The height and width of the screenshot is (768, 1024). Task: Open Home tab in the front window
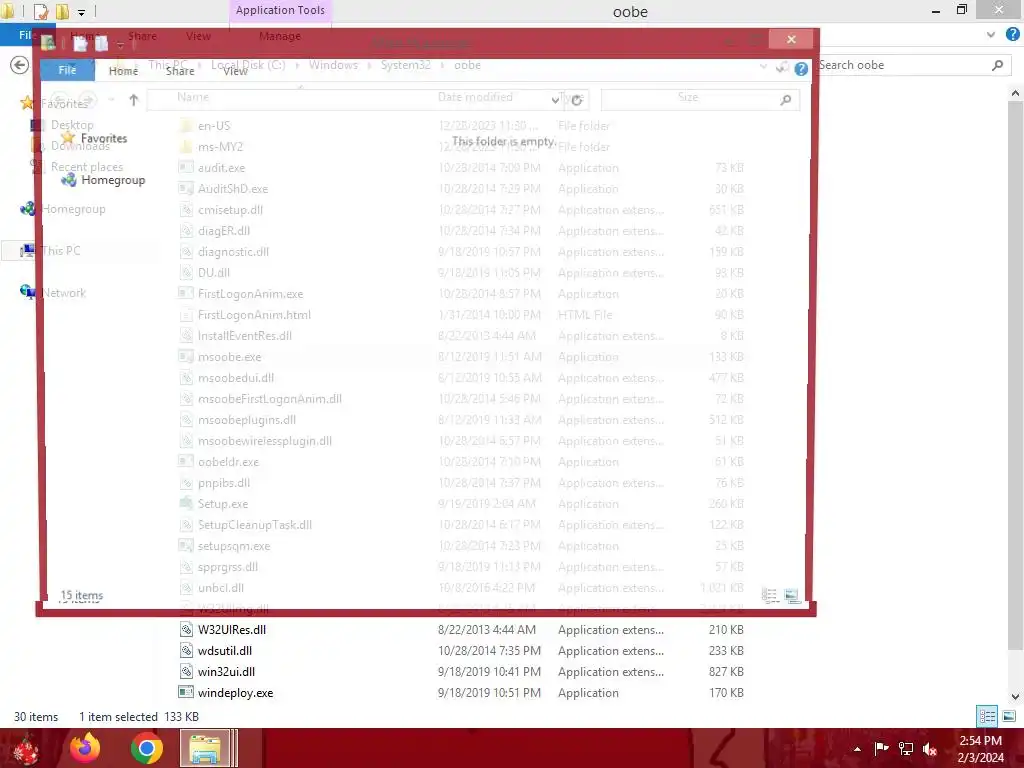pyautogui.click(x=123, y=71)
